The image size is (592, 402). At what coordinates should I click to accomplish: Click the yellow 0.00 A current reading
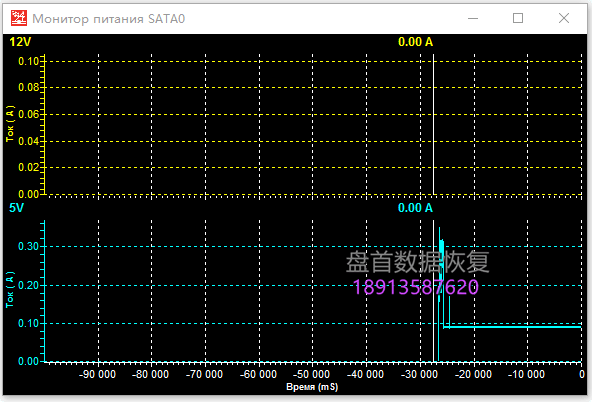(415, 42)
